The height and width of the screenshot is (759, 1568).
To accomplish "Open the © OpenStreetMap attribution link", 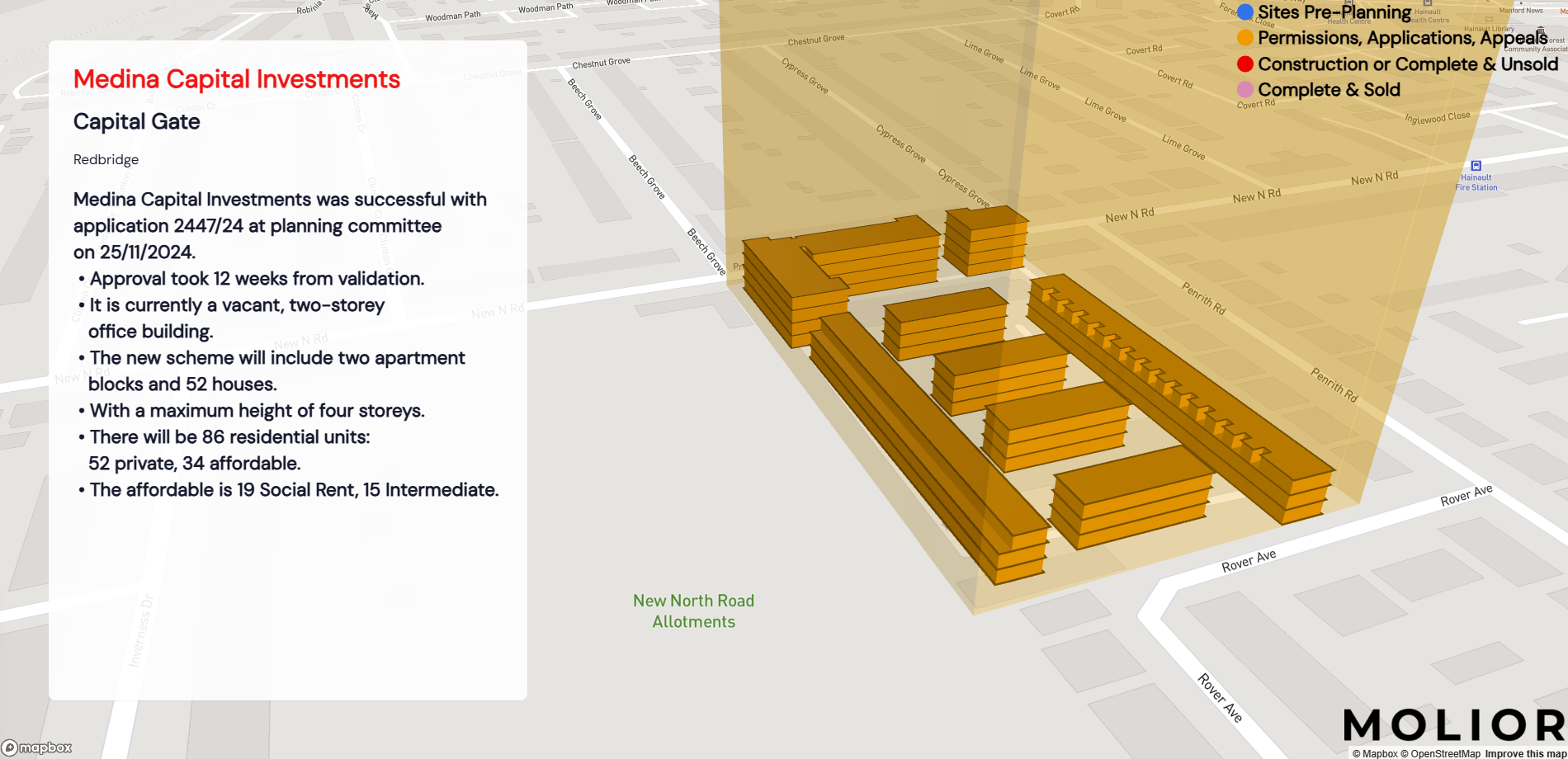I will coord(1440,753).
